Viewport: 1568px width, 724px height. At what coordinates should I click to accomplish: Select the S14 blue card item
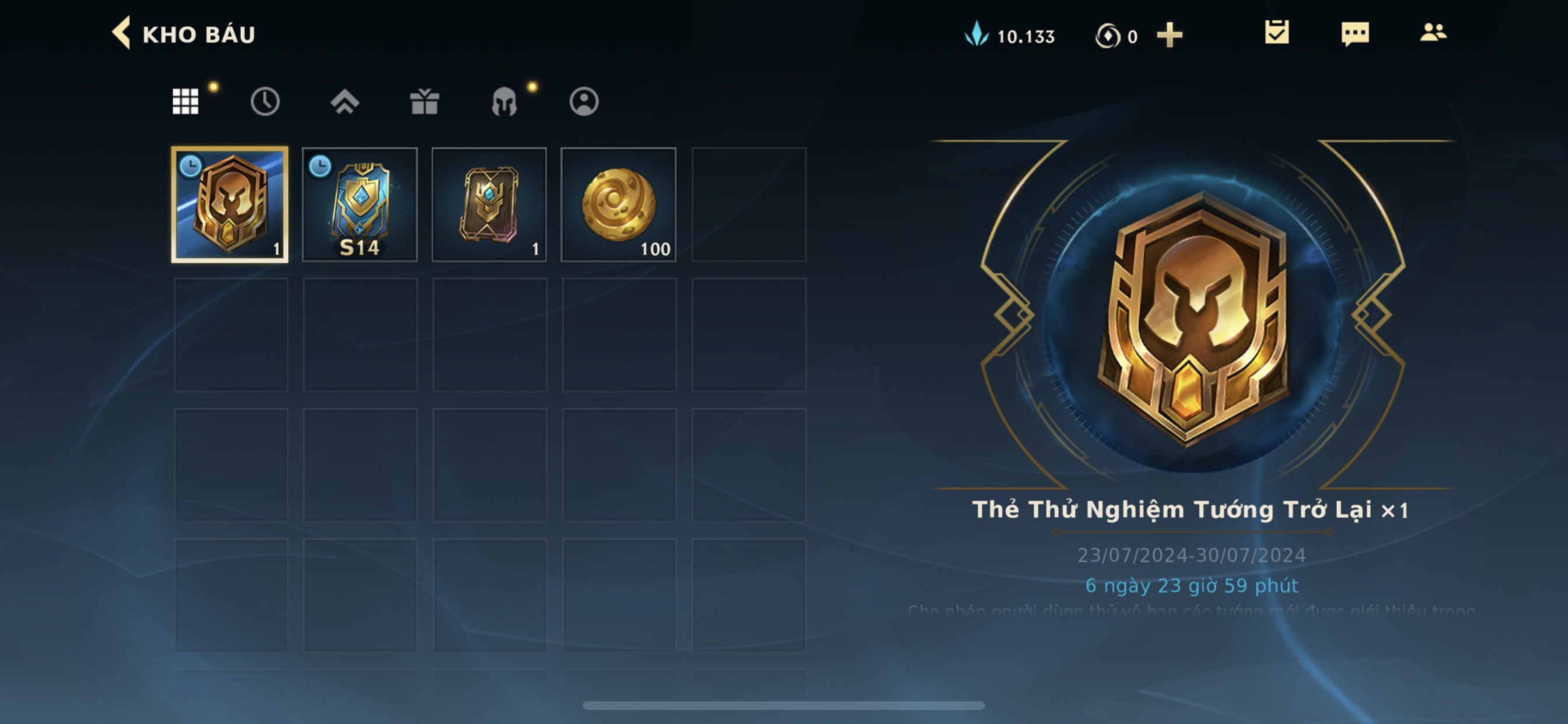(360, 205)
